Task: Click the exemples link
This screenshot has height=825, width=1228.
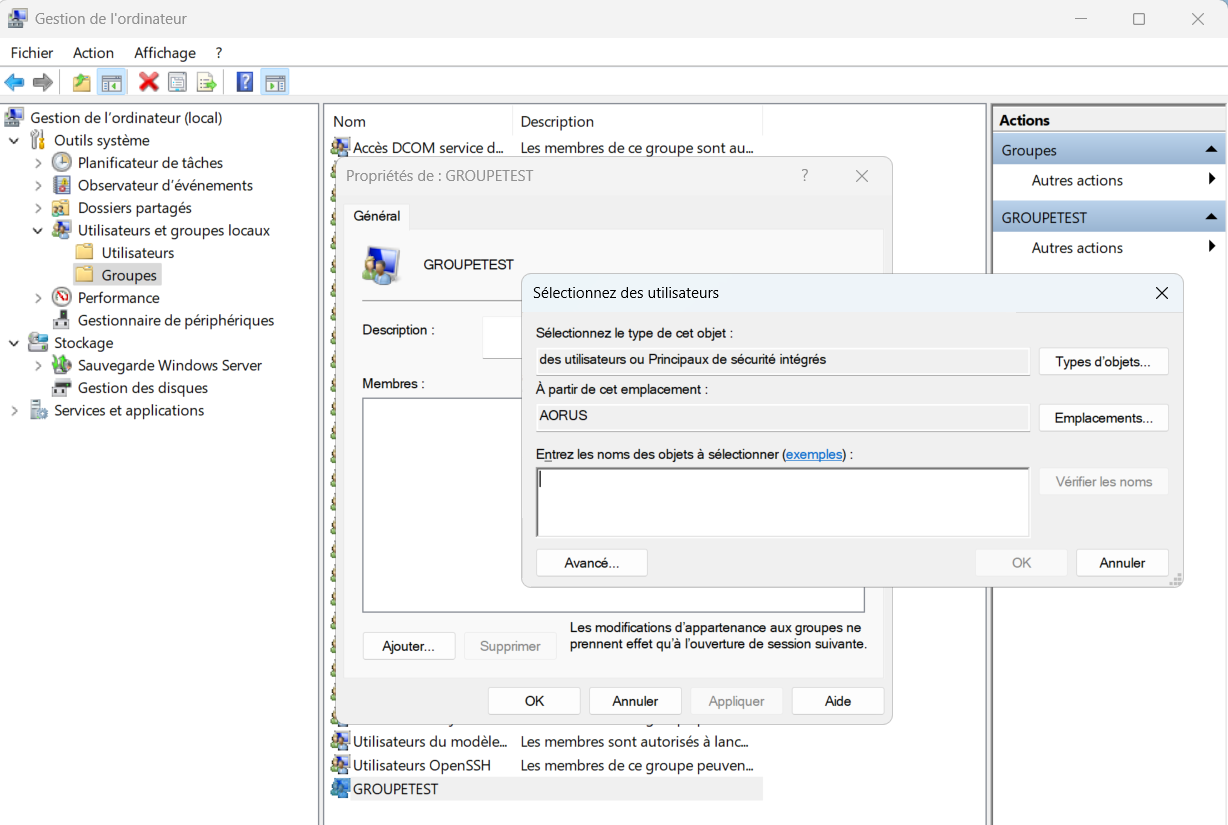Action: pos(813,454)
